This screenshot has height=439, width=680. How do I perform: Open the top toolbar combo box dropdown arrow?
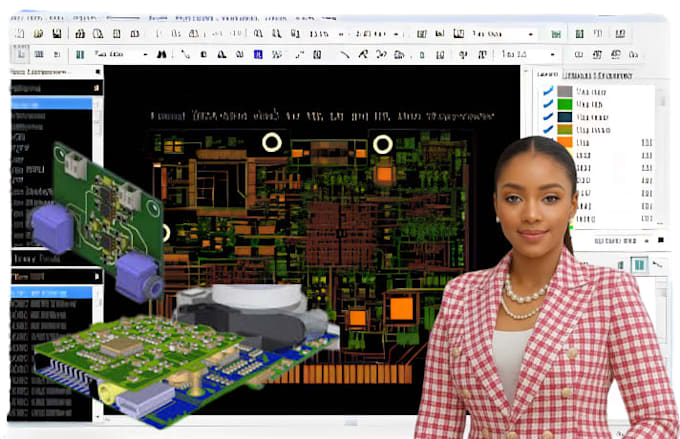click(x=530, y=34)
